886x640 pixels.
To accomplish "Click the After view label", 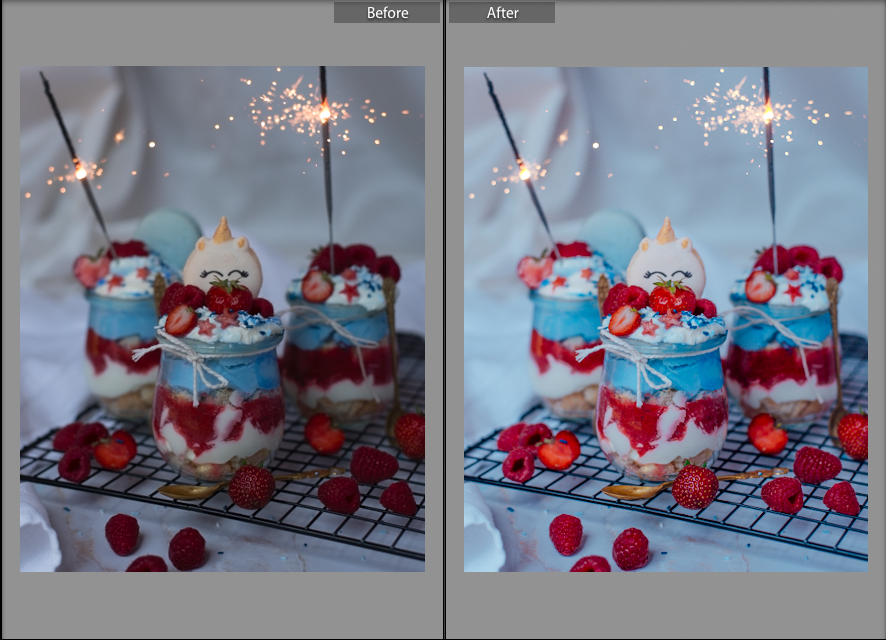I will pyautogui.click(x=502, y=13).
